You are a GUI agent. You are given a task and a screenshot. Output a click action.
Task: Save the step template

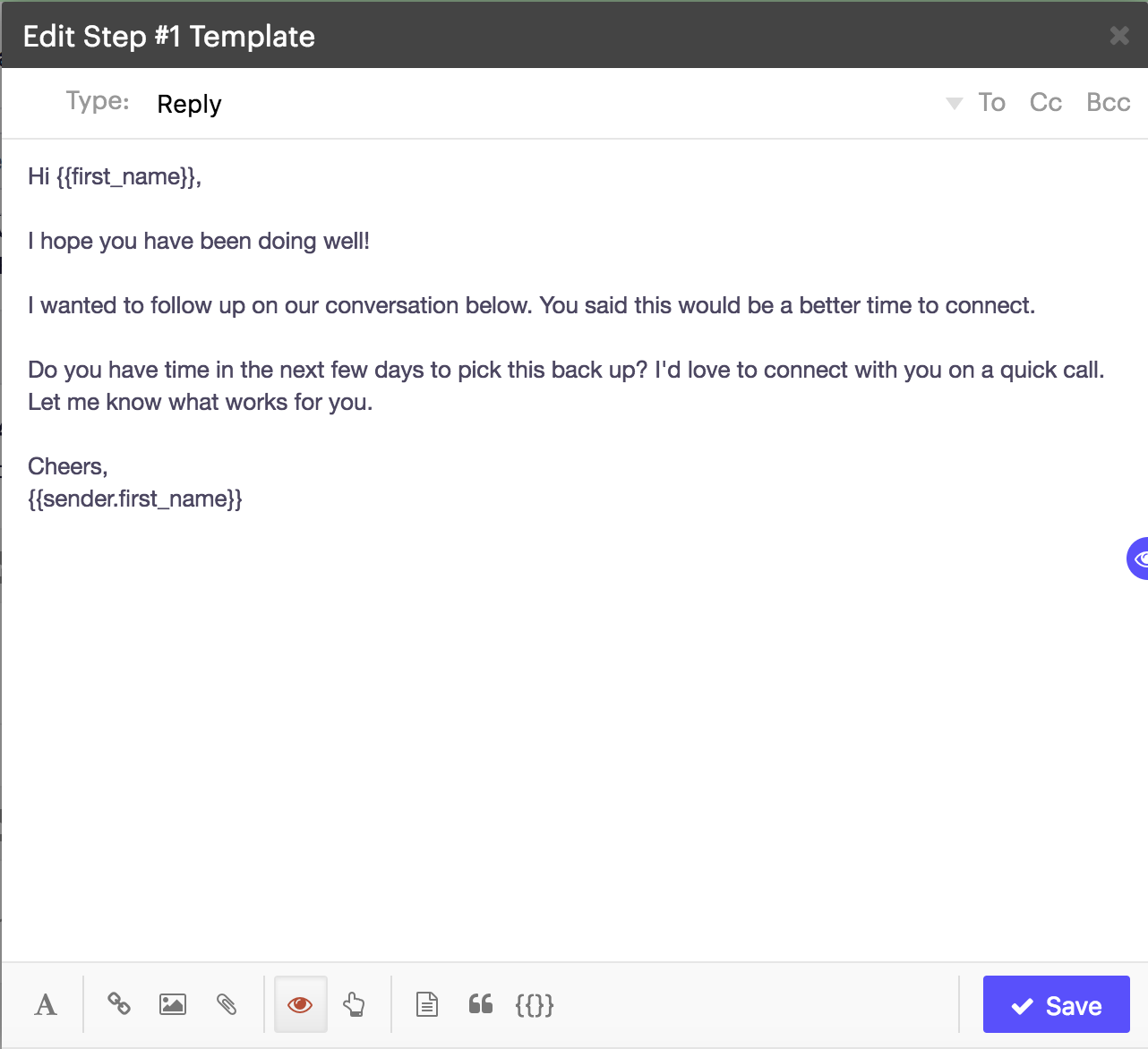(1056, 1005)
